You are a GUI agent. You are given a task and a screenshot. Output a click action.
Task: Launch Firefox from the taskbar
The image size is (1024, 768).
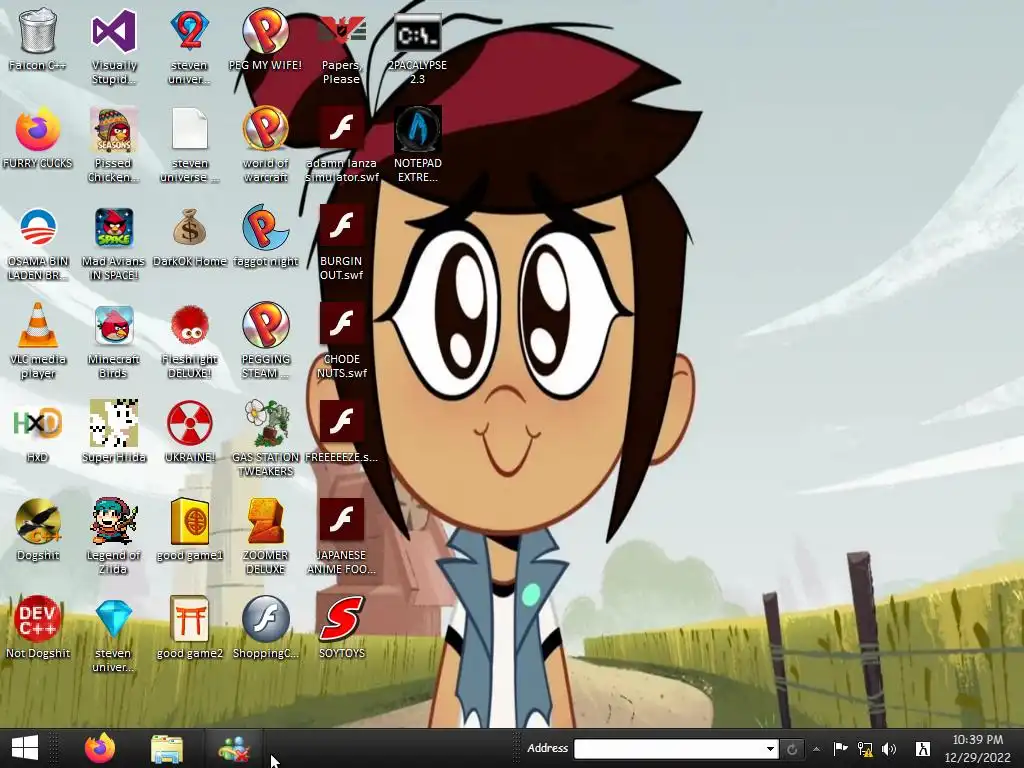(x=100, y=748)
